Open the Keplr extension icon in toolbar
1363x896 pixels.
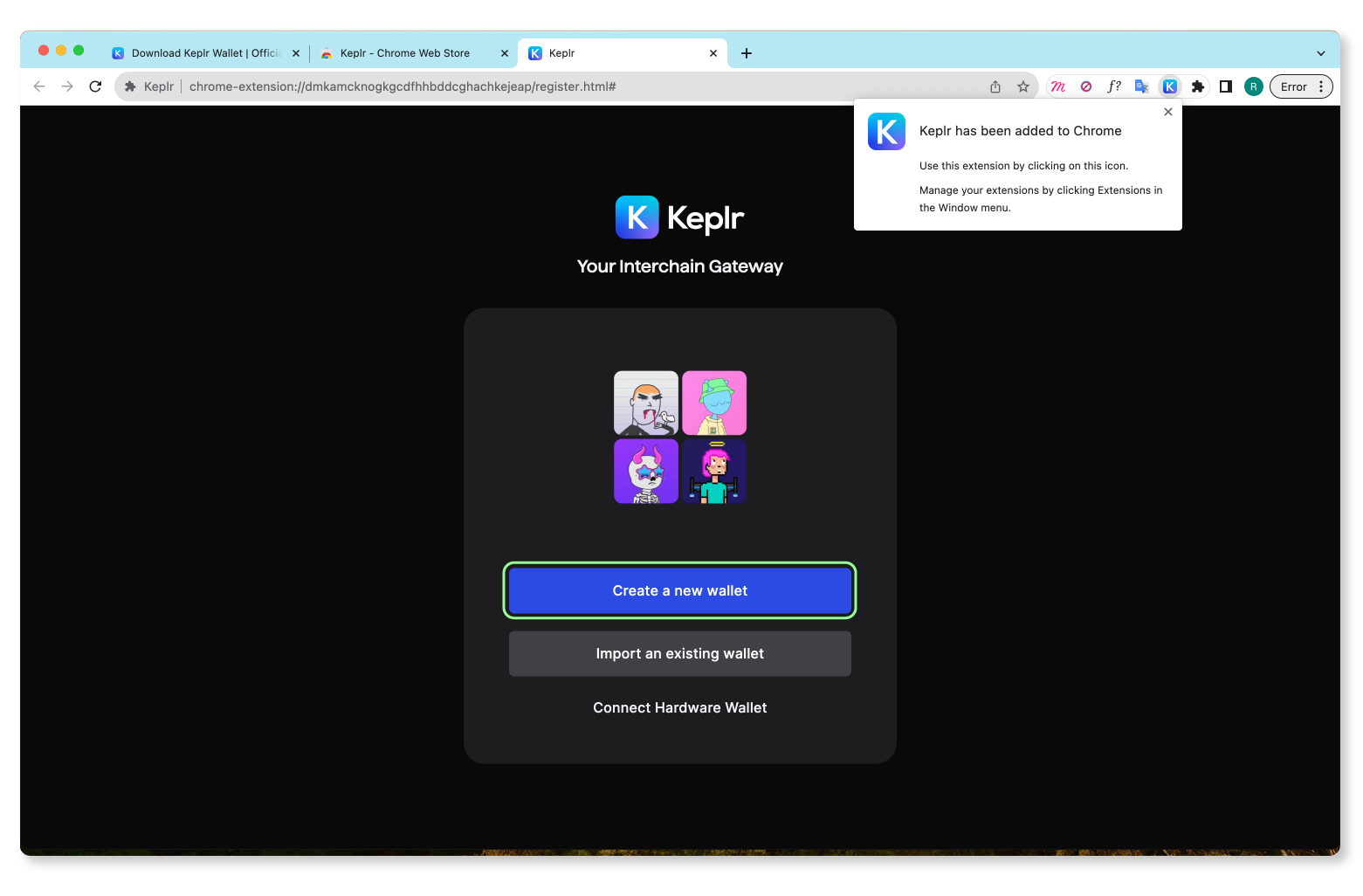click(x=1170, y=86)
